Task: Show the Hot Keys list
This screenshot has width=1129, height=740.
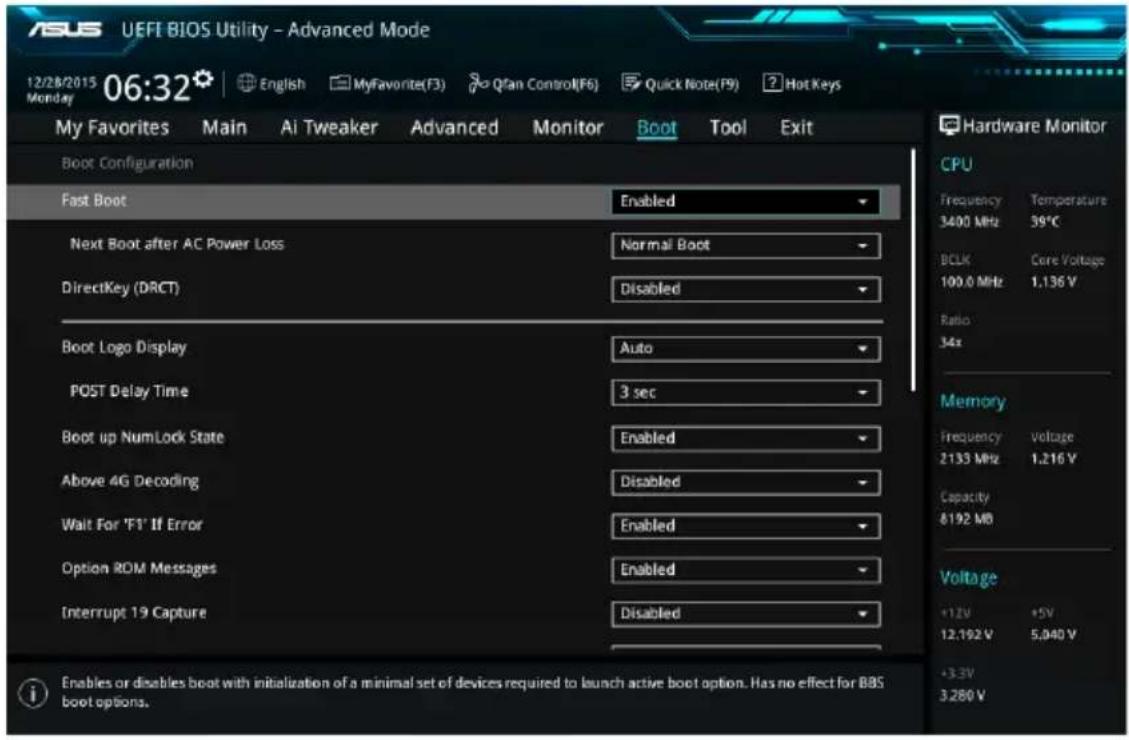Action: 802,84
